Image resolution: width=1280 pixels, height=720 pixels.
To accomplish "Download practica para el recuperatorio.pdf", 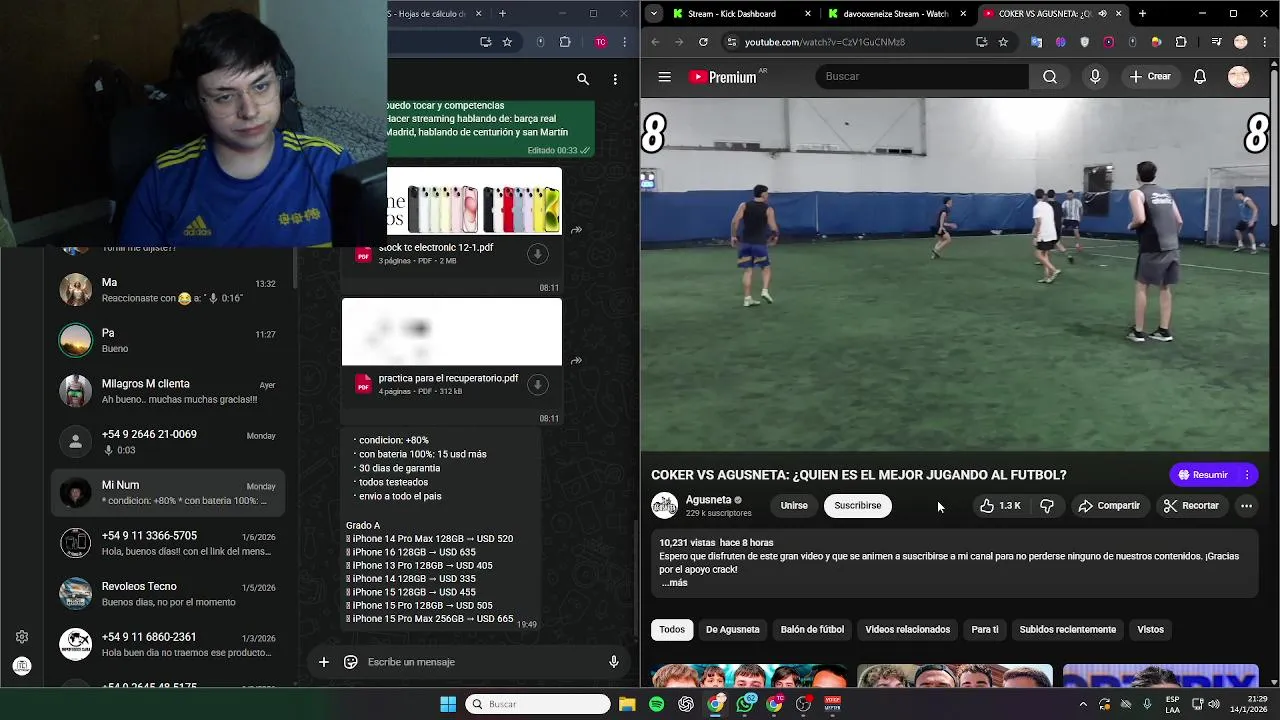I will pos(537,385).
